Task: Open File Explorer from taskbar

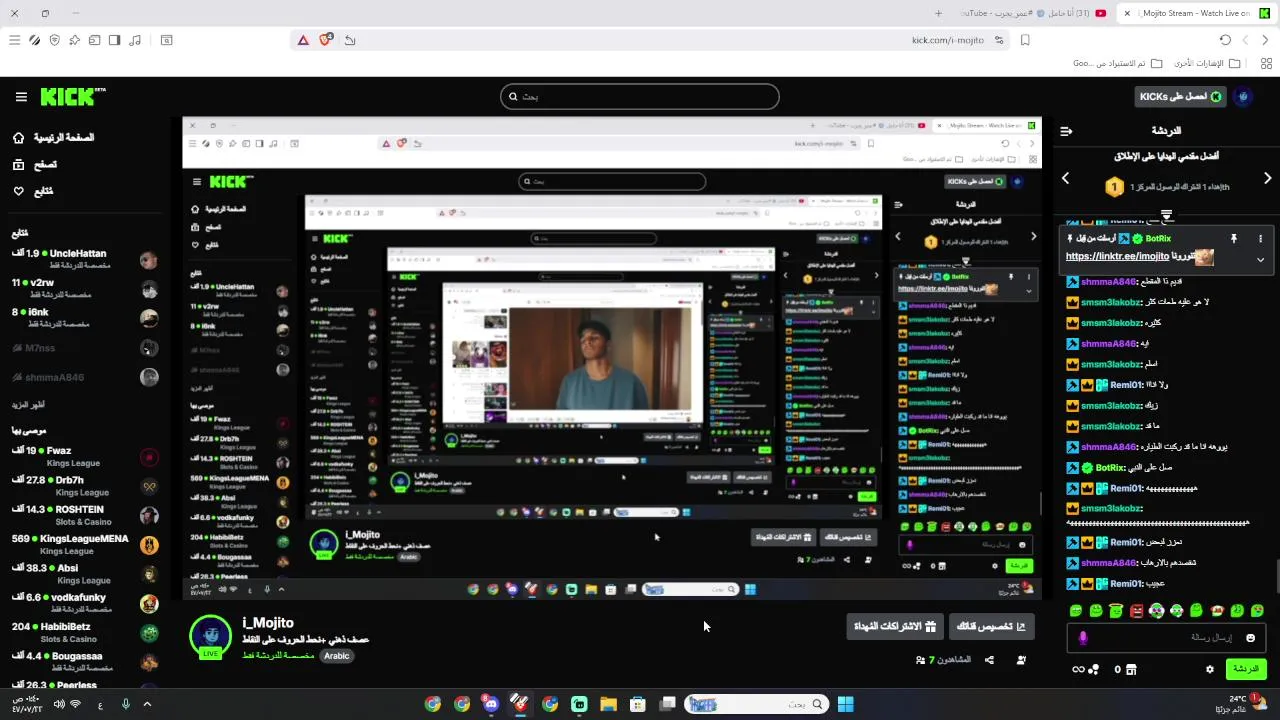Action: point(608,704)
